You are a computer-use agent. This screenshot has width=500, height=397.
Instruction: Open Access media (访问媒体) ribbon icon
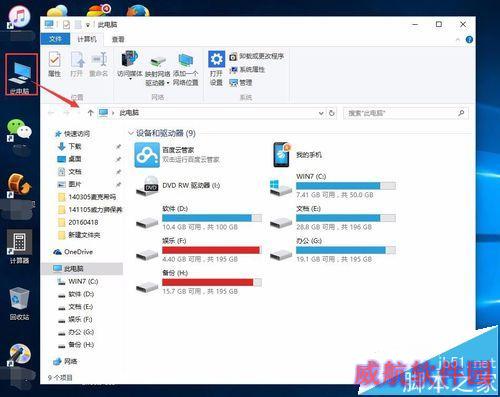pyautogui.click(x=130, y=65)
